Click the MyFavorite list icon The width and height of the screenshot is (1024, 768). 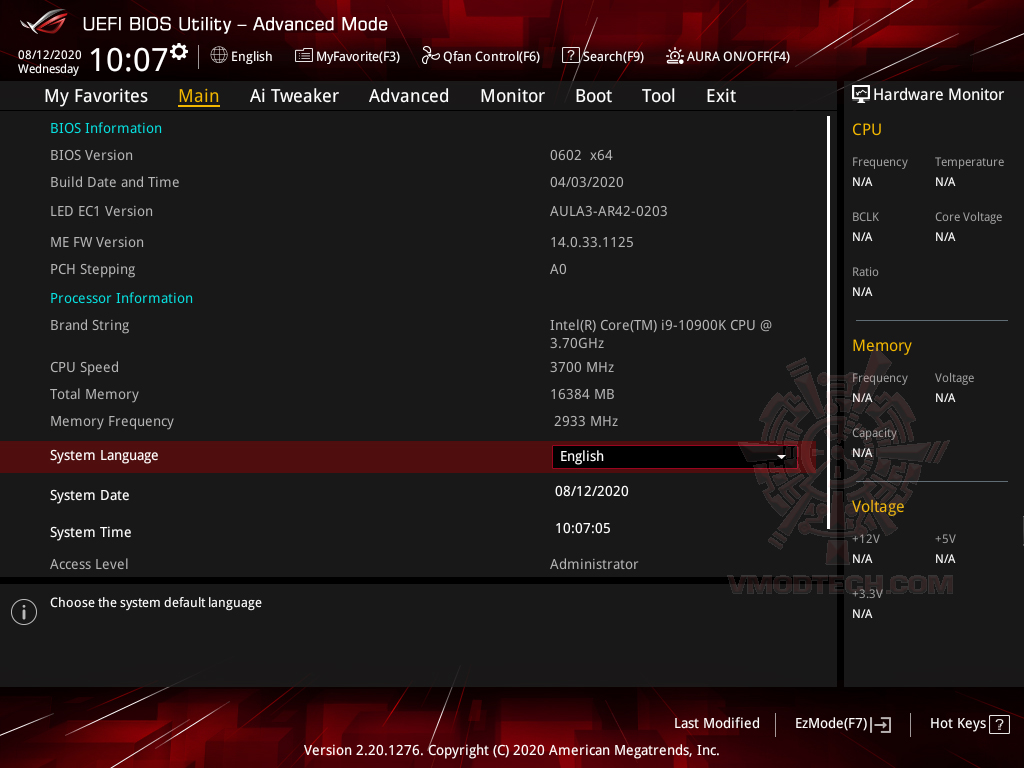304,56
